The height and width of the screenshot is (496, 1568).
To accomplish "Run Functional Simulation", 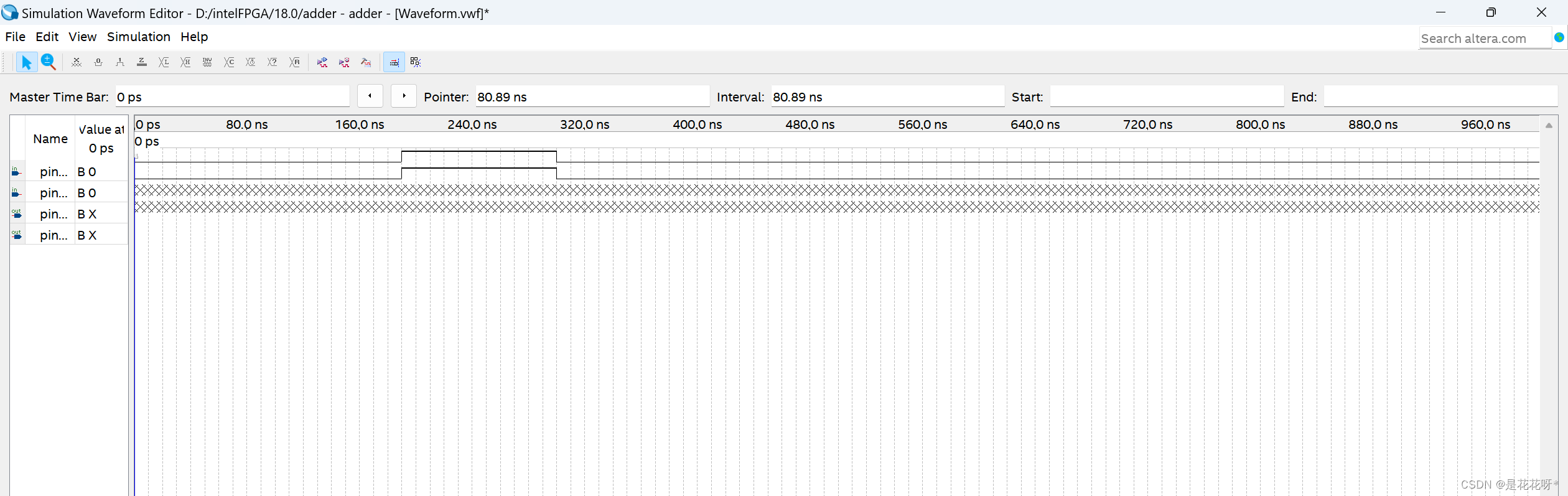I will 322,62.
